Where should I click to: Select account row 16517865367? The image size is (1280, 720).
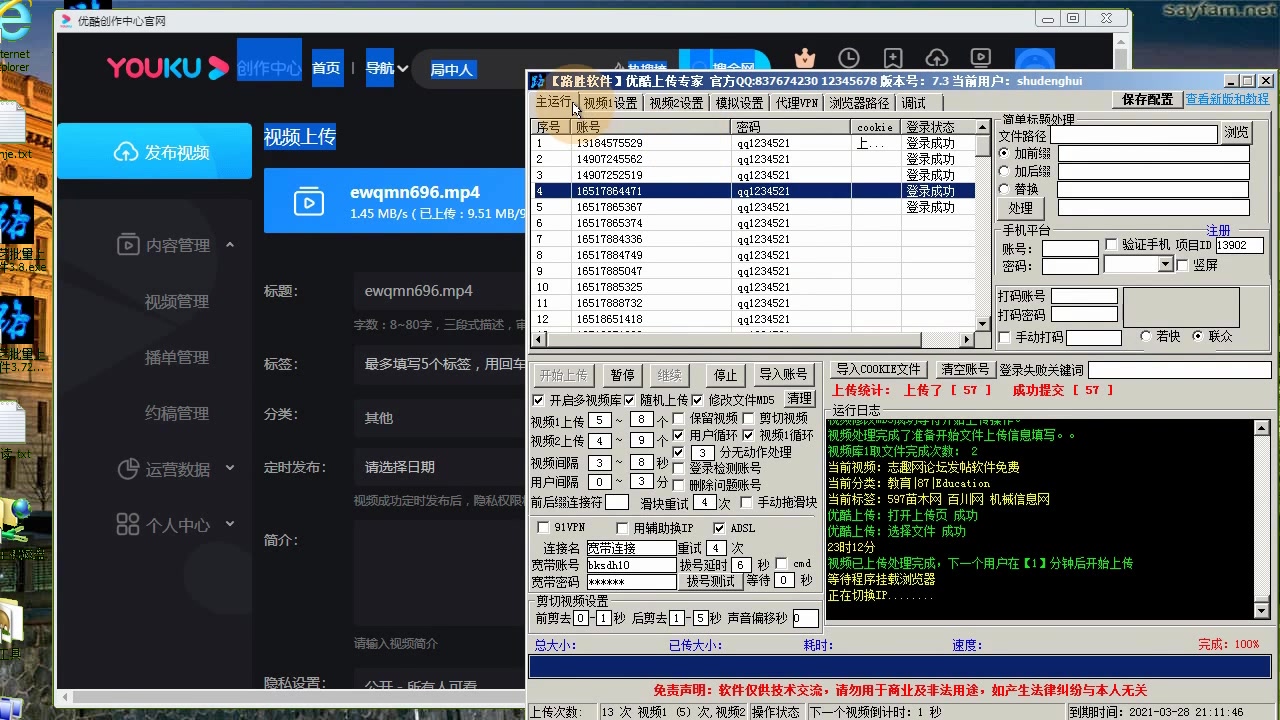click(x=752, y=207)
